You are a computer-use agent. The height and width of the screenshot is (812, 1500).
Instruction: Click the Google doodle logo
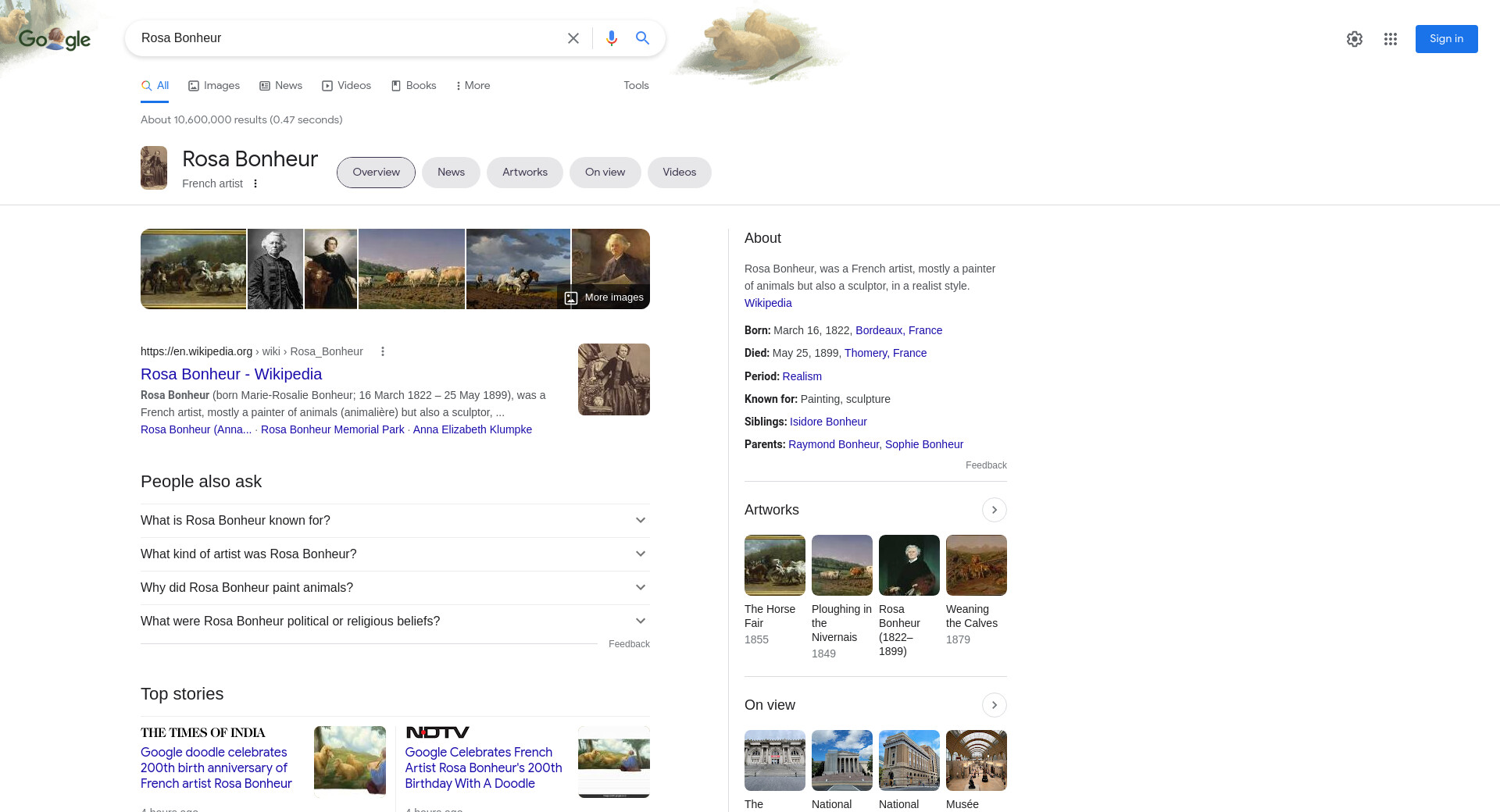55,38
